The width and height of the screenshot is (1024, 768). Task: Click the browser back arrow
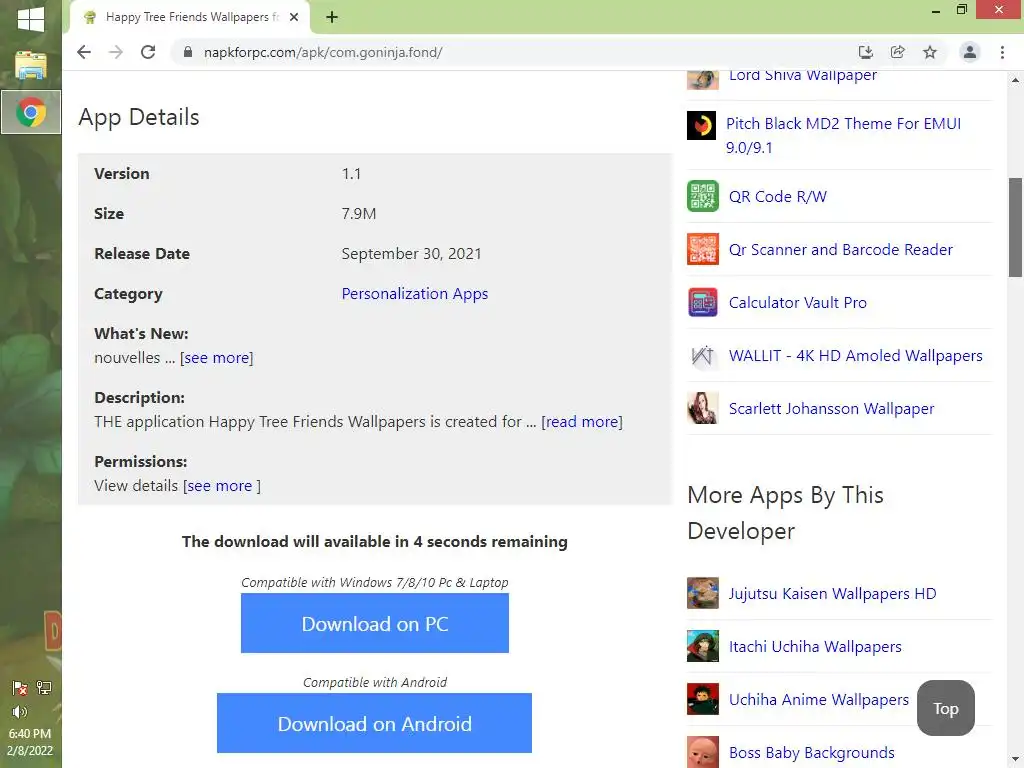(x=84, y=52)
